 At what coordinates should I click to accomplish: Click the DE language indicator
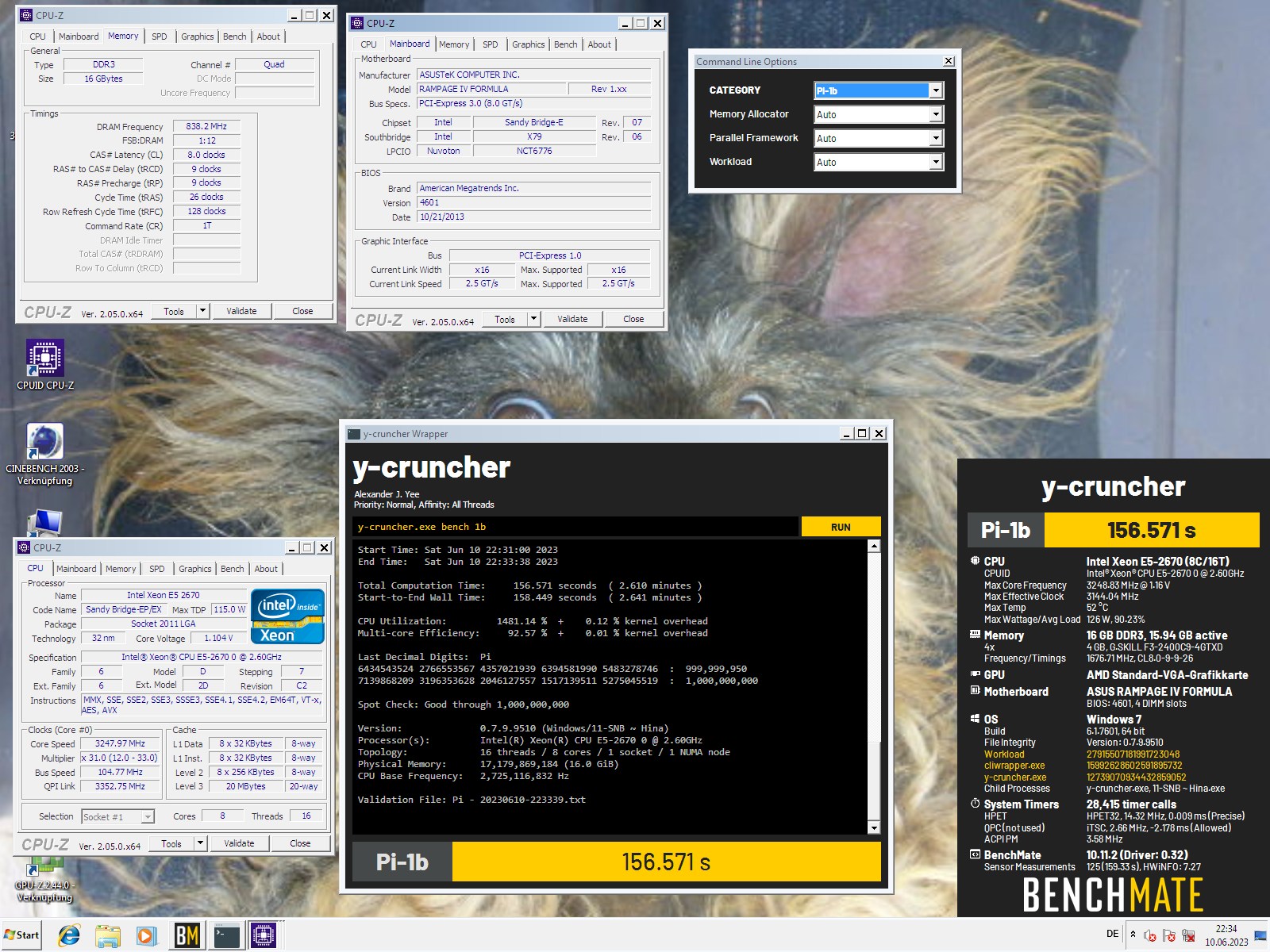[1113, 934]
